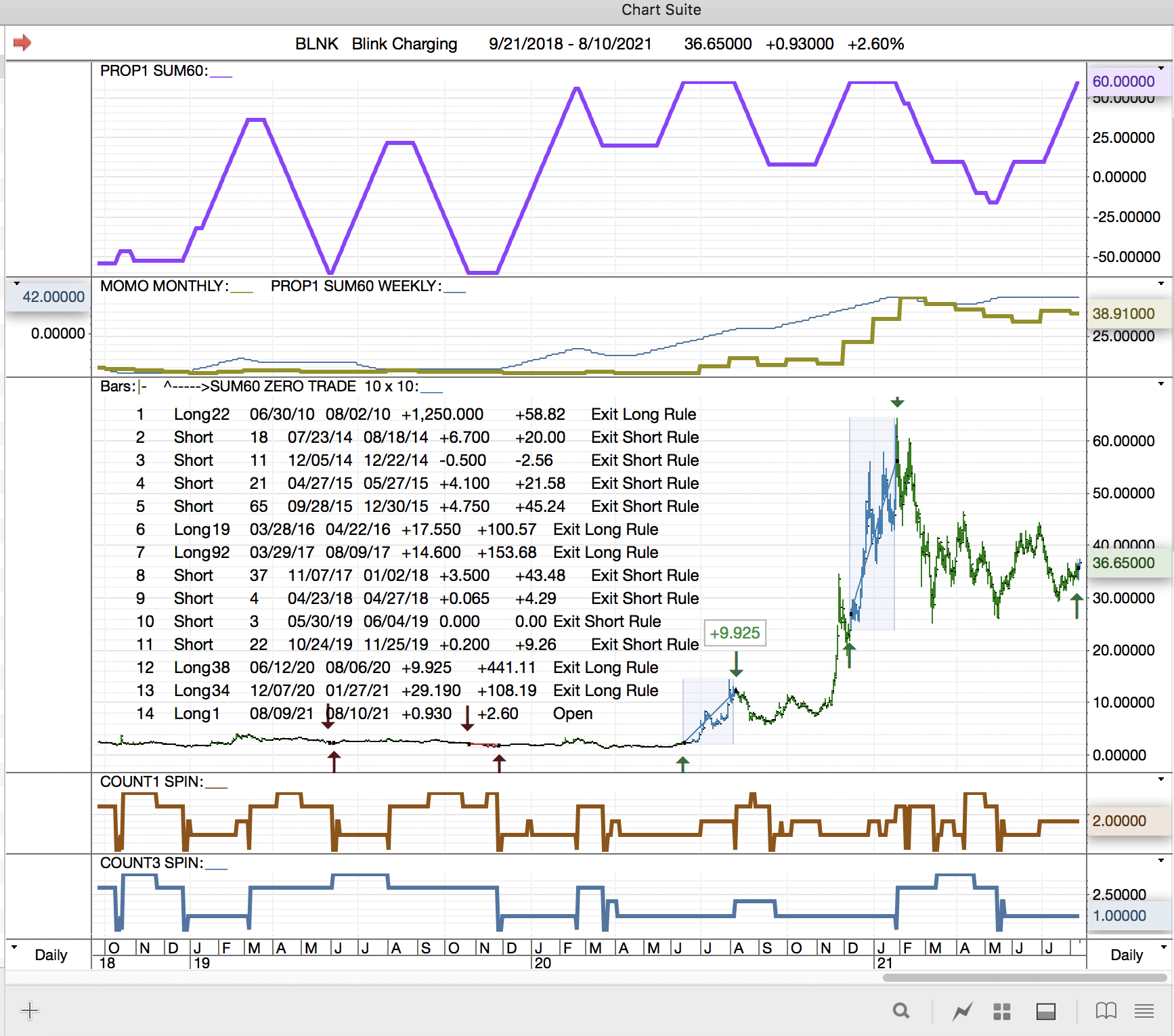The width and height of the screenshot is (1174, 1036).
Task: Click the magnifying glass search icon
Action: [x=900, y=1011]
